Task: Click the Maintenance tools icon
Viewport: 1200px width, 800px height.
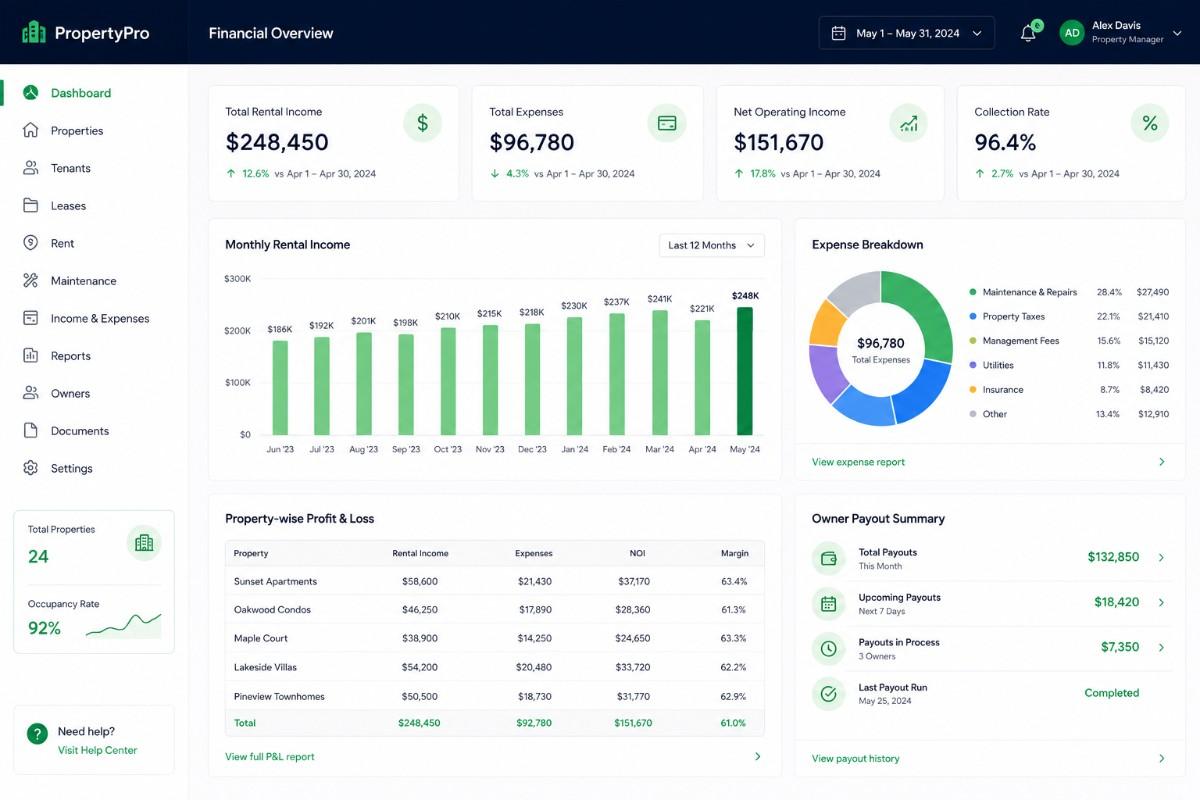Action: tap(31, 281)
